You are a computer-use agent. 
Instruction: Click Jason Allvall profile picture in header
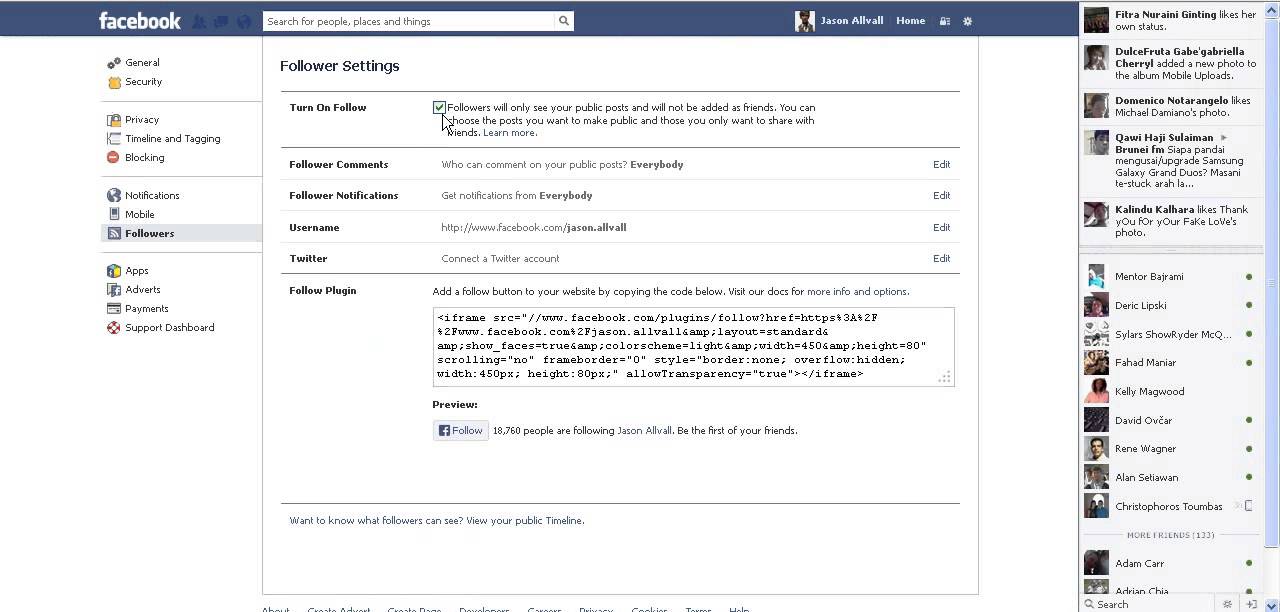pos(805,21)
